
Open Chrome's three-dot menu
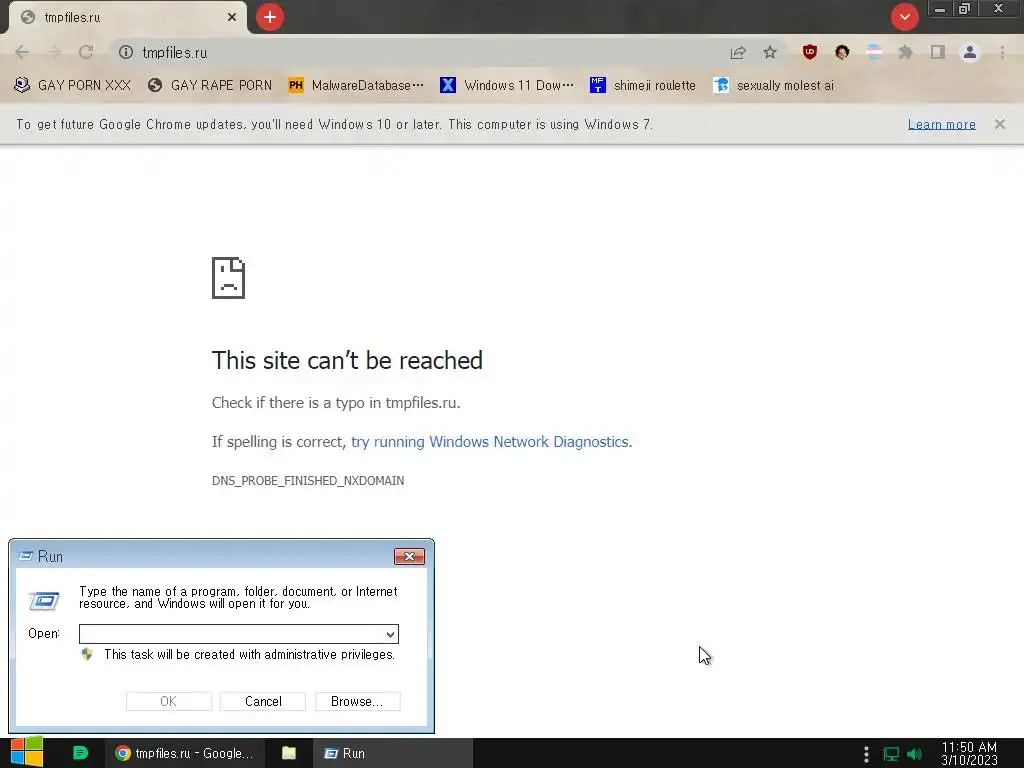[x=1002, y=52]
